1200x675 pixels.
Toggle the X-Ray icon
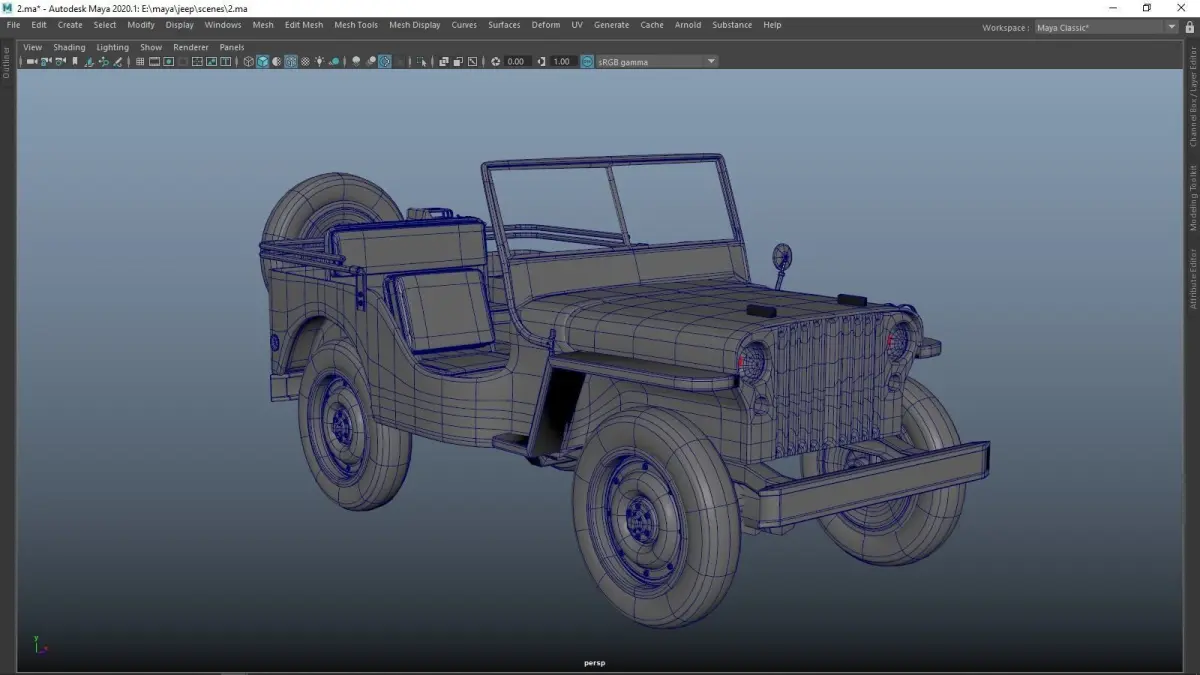tap(443, 61)
